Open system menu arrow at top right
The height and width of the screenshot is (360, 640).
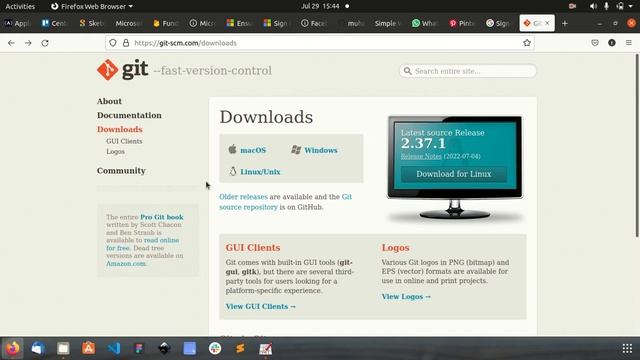[631, 6]
